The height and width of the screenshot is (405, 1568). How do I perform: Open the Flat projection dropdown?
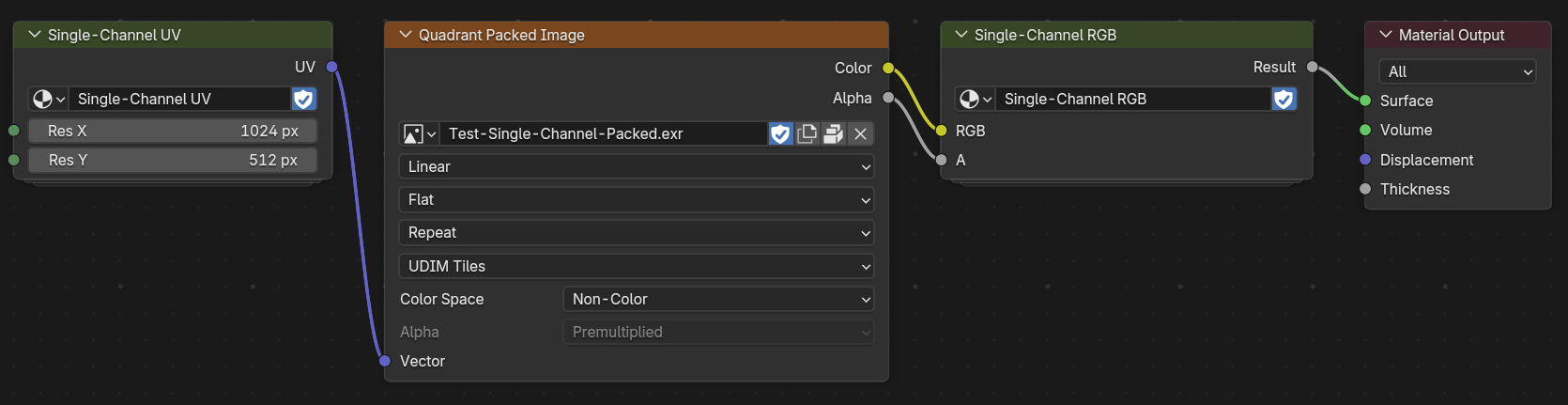tap(637, 199)
